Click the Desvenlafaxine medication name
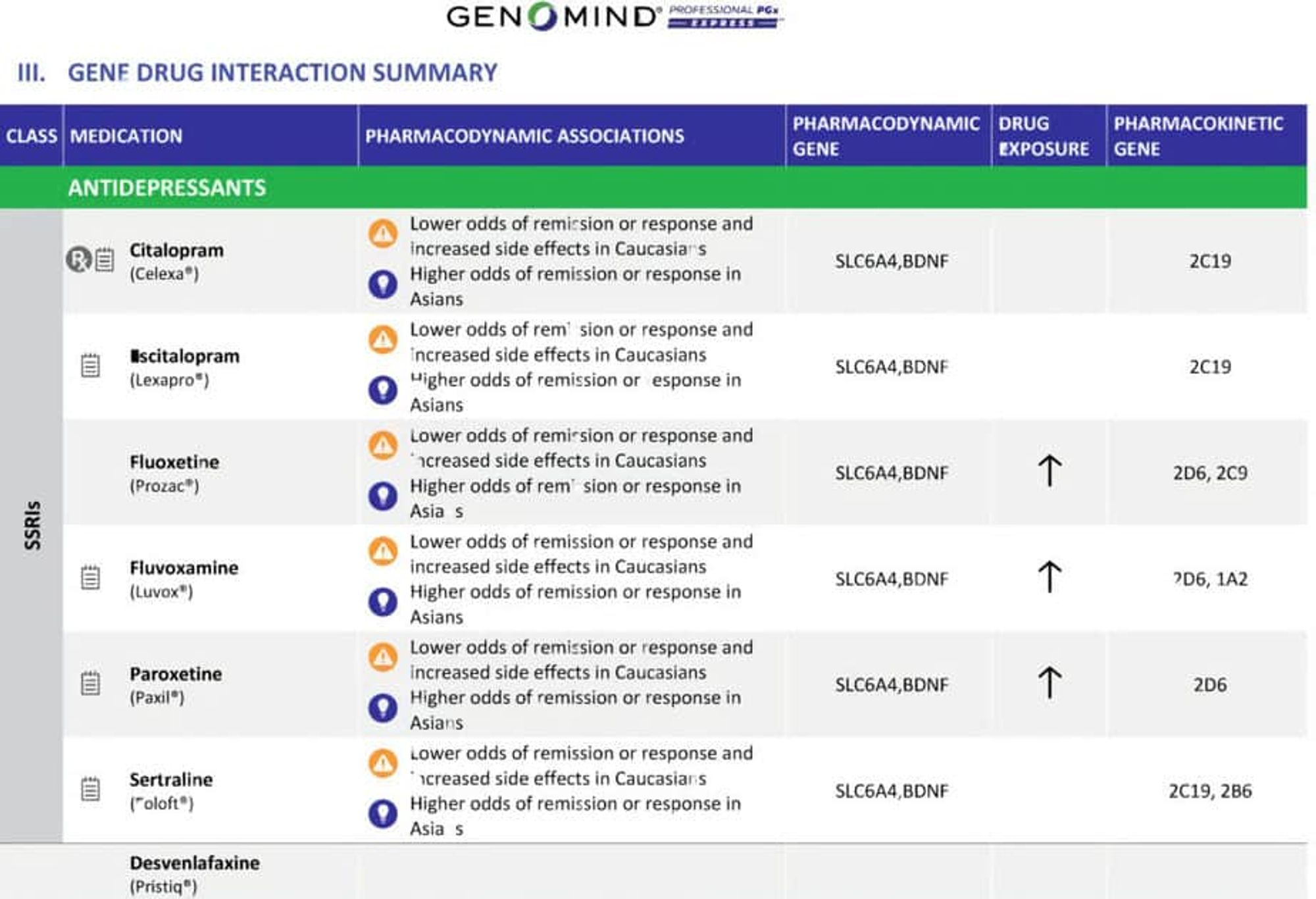This screenshot has width=1316, height=899. [x=195, y=863]
